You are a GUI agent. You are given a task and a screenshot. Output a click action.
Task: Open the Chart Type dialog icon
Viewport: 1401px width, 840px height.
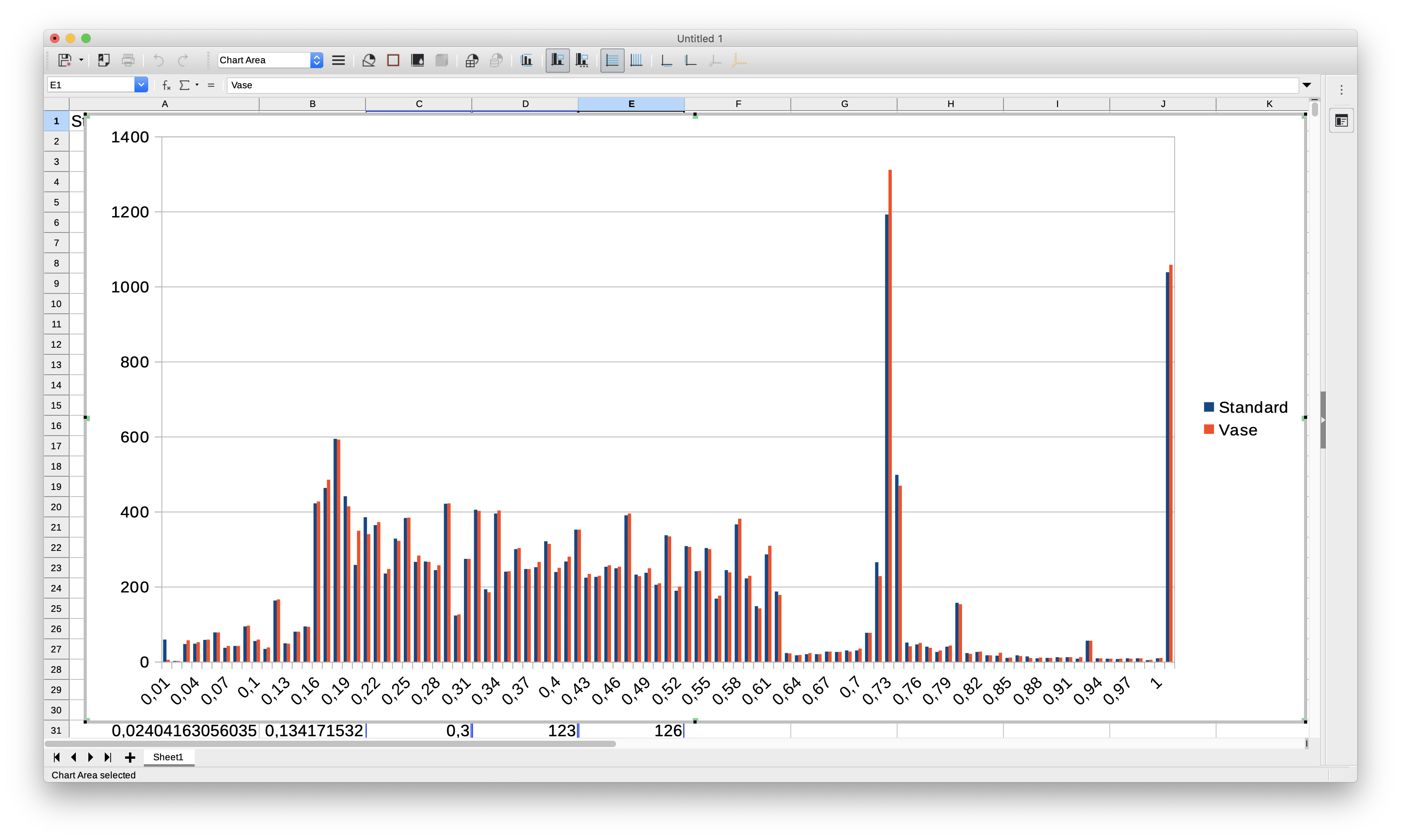[369, 60]
